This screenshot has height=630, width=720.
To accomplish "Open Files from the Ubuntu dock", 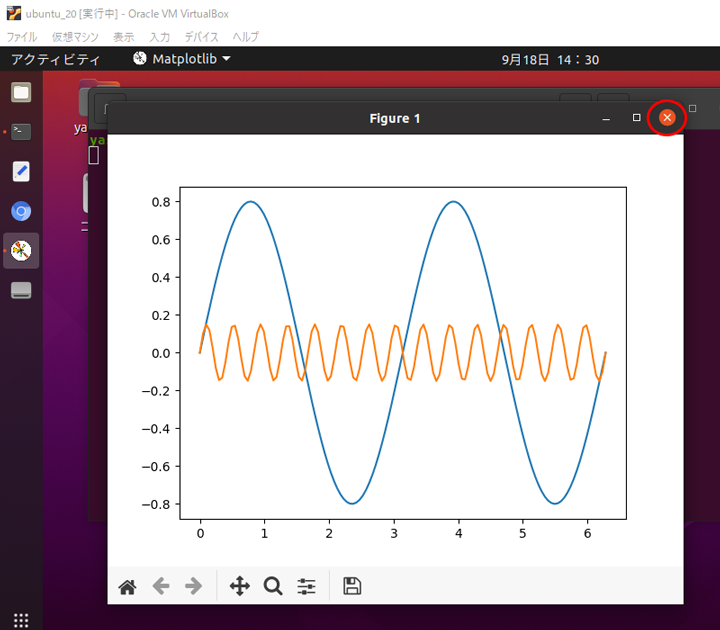I will coord(21,92).
